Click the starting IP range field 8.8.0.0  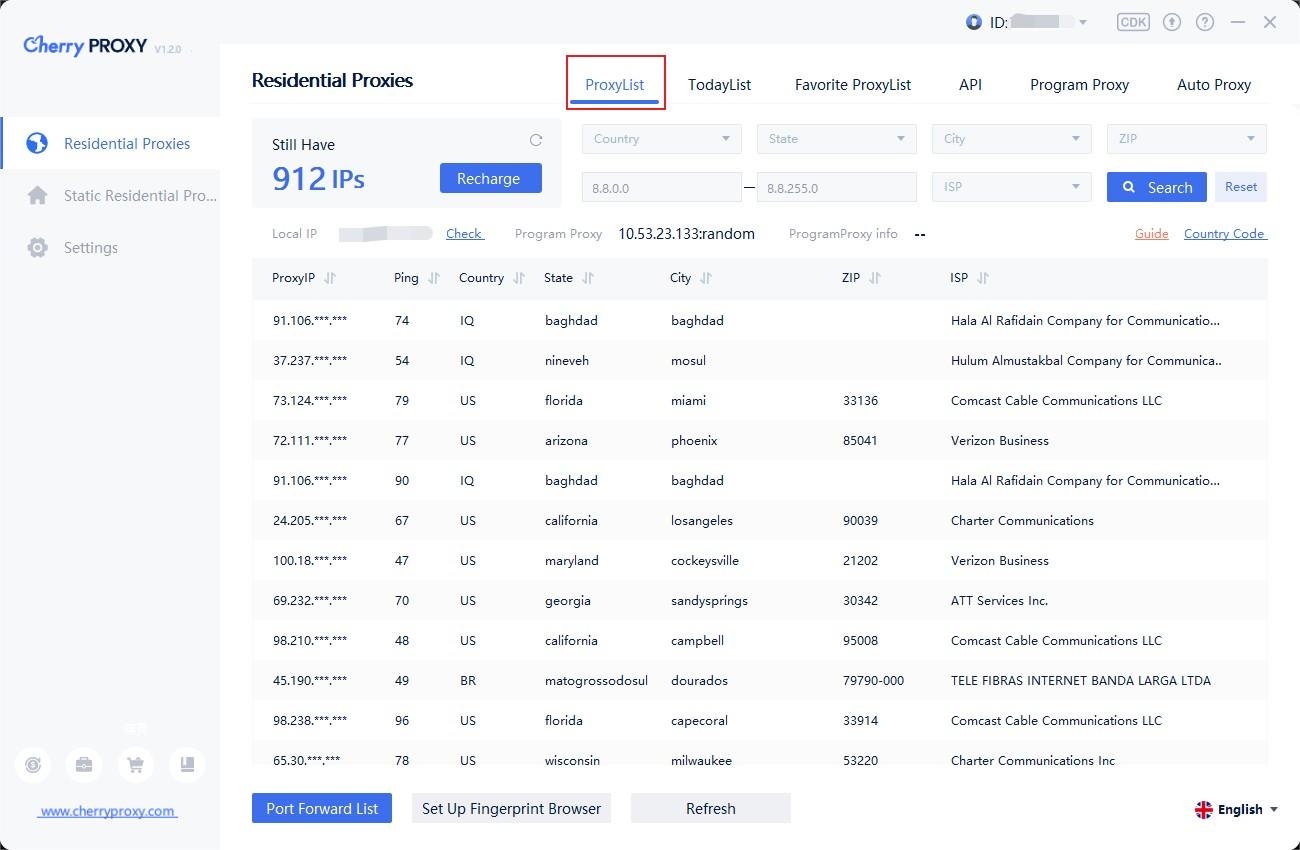click(661, 187)
